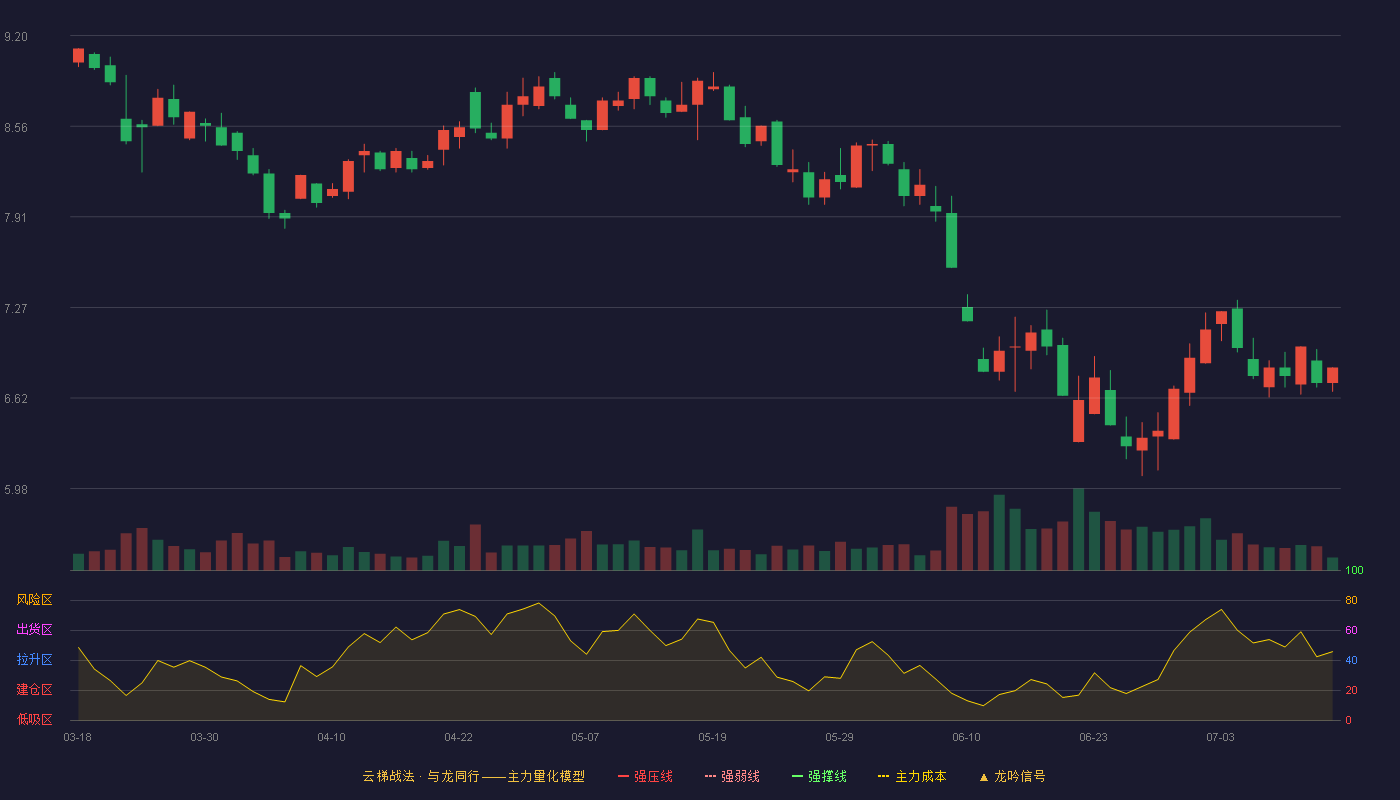Click the 04-22 date label

[459, 737]
